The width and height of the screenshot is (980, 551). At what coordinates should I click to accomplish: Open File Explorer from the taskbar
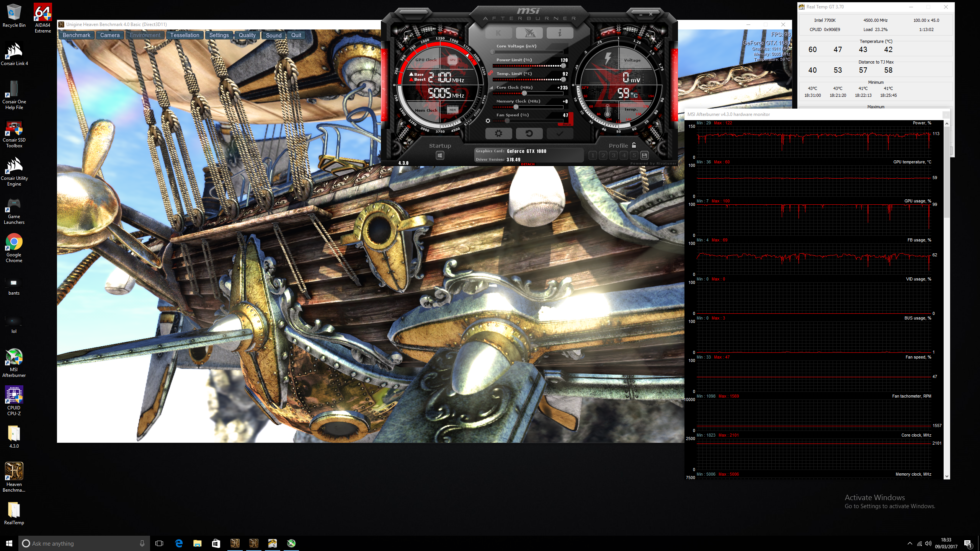(198, 544)
